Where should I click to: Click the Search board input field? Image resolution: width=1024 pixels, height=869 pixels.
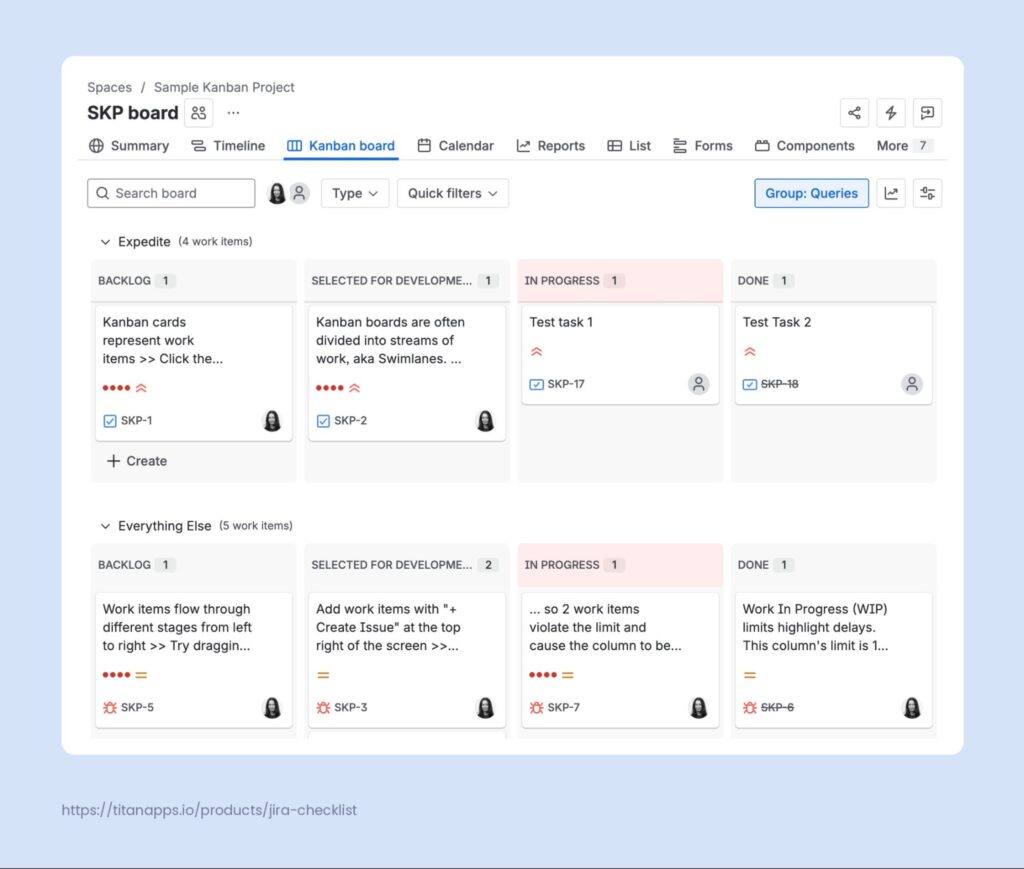tap(170, 193)
